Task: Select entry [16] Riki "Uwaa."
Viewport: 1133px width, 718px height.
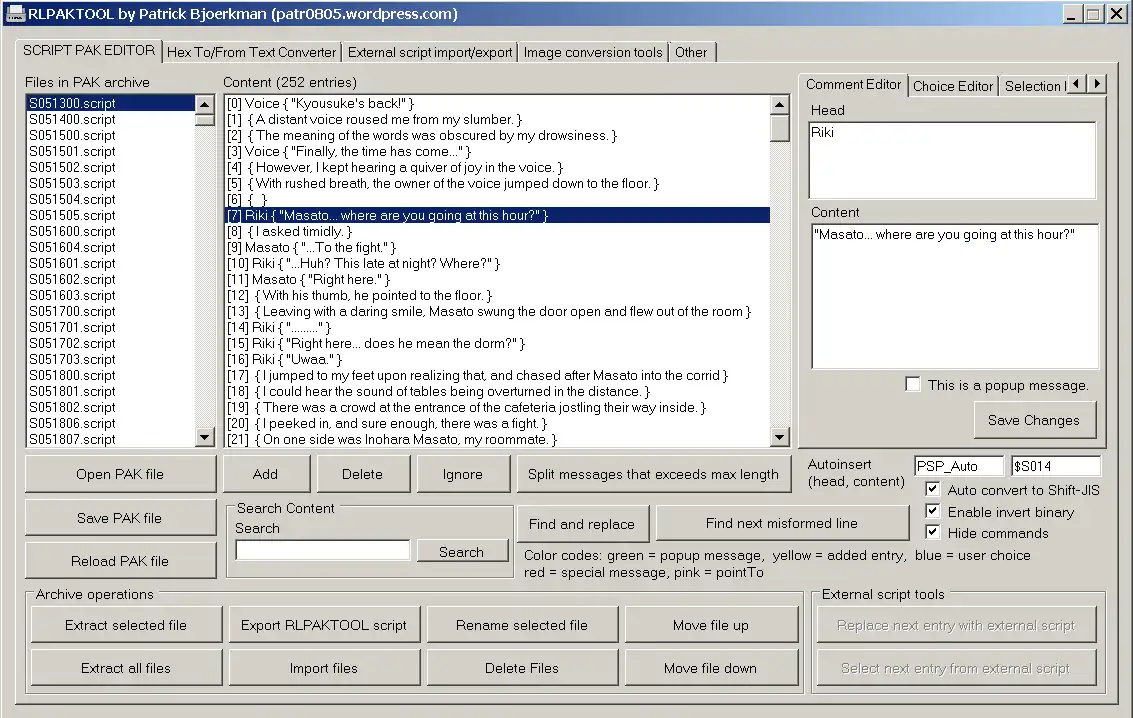Action: (x=497, y=359)
